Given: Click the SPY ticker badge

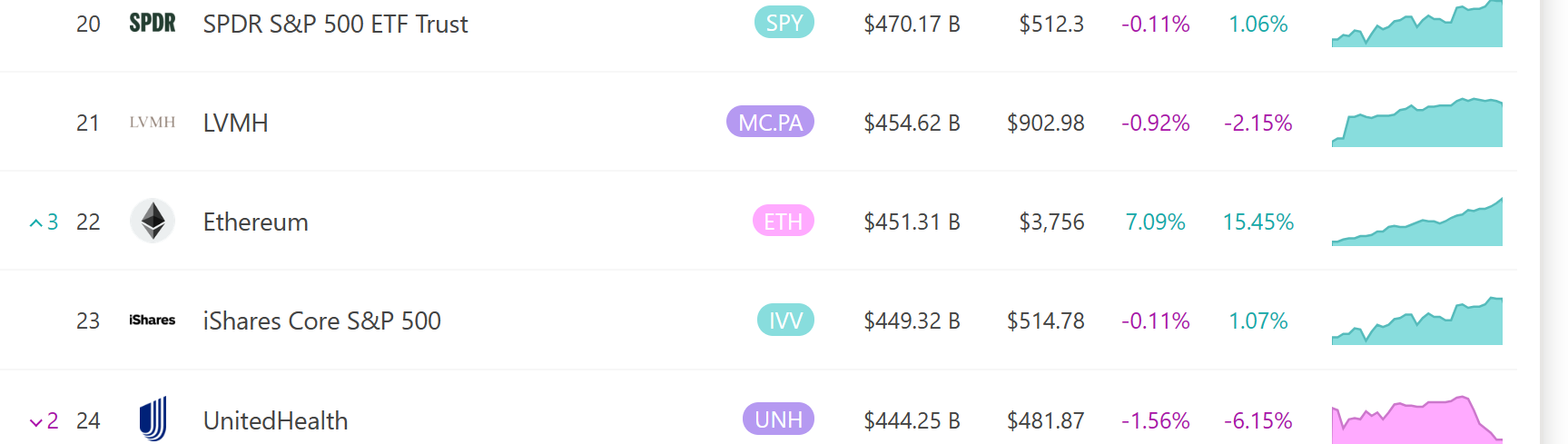Looking at the screenshot, I should [784, 23].
